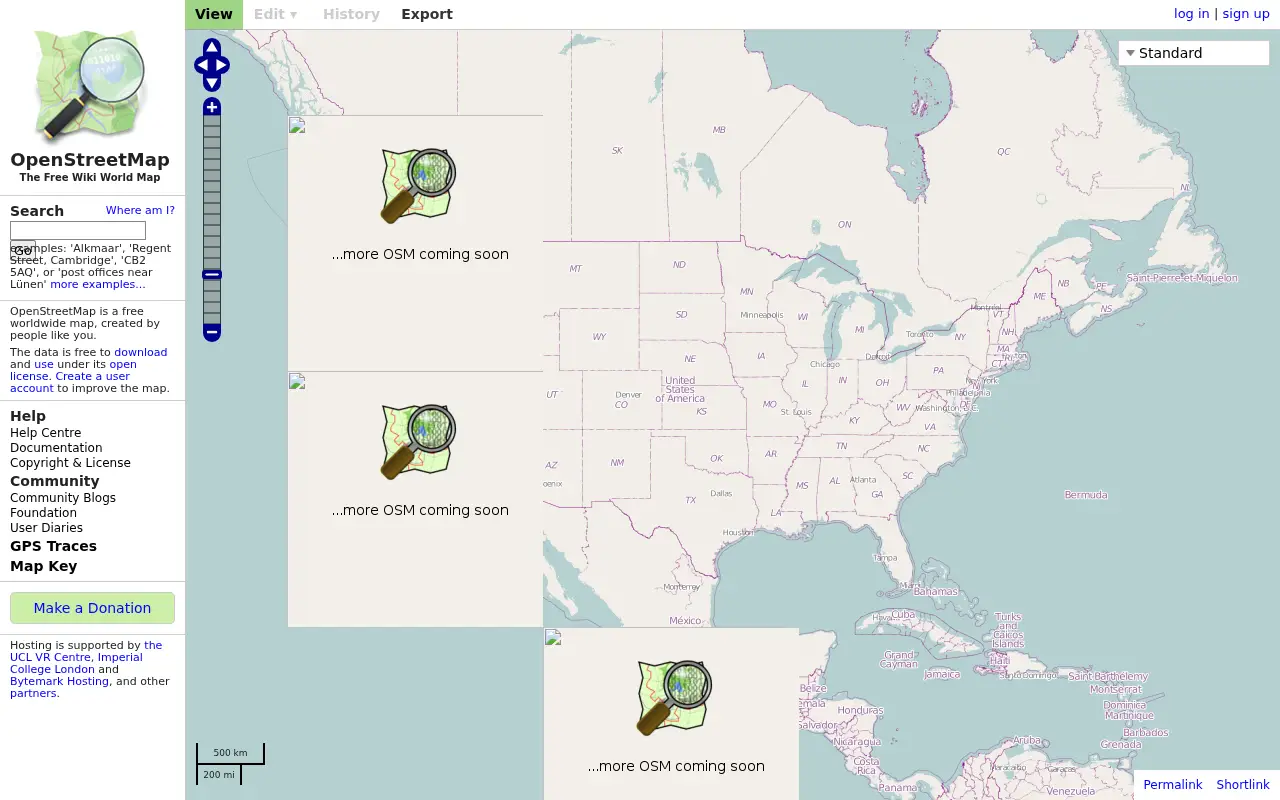Screen dimensions: 1280x800
Task: Pan the map south with the down arrow
Action: 212,84
